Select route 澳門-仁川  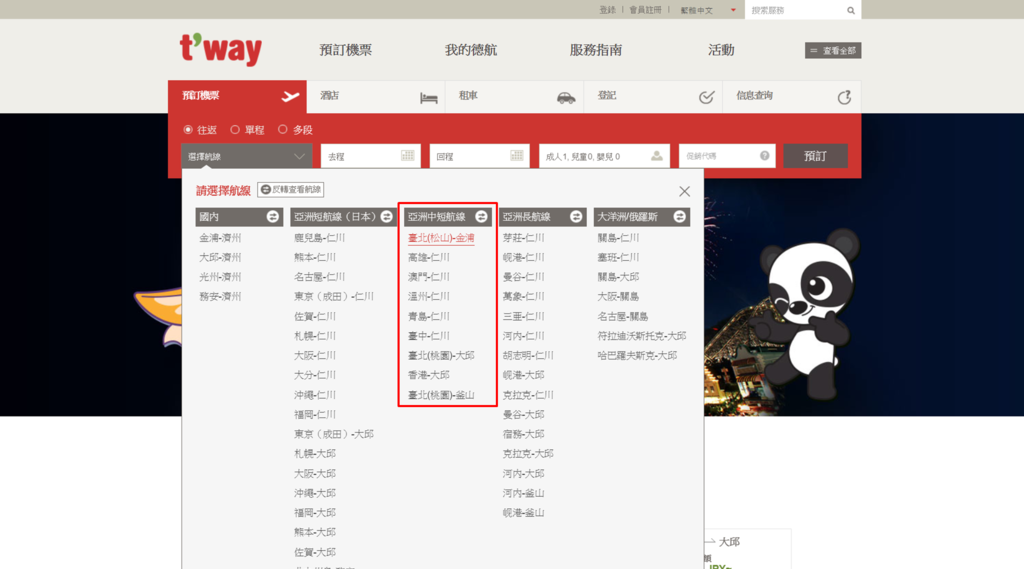pos(428,277)
